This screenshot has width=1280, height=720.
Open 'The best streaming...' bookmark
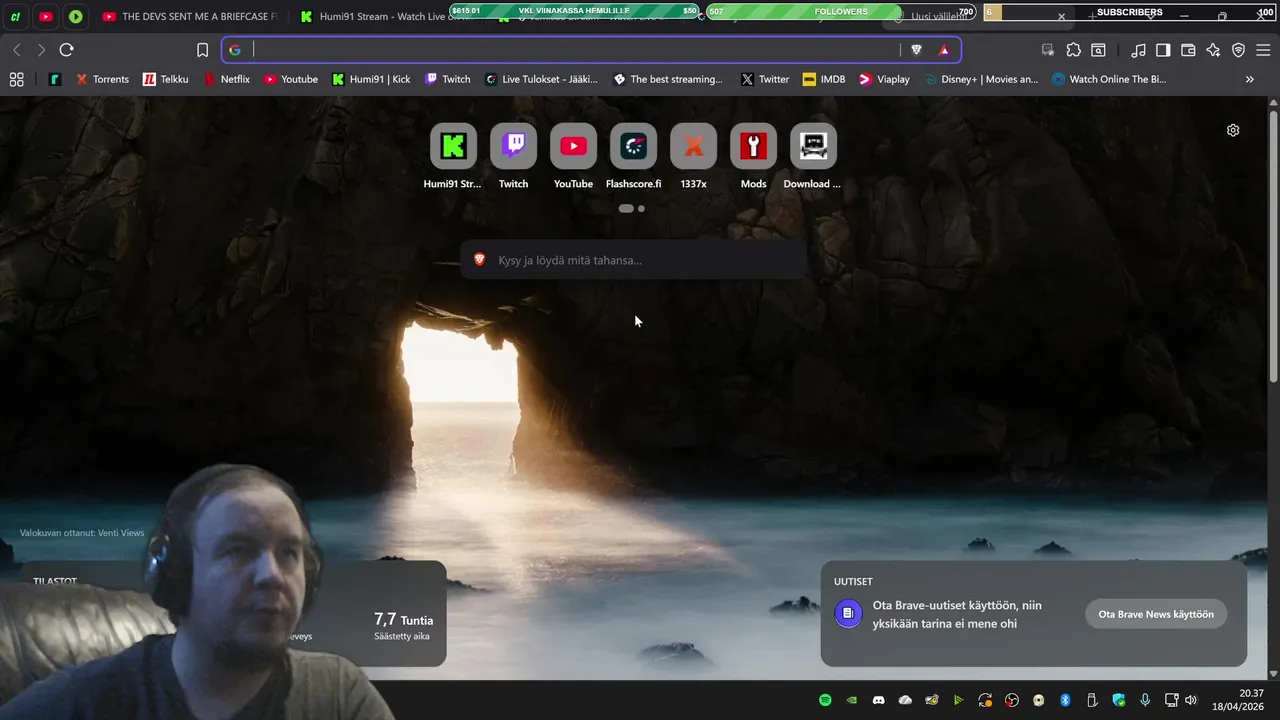point(667,79)
